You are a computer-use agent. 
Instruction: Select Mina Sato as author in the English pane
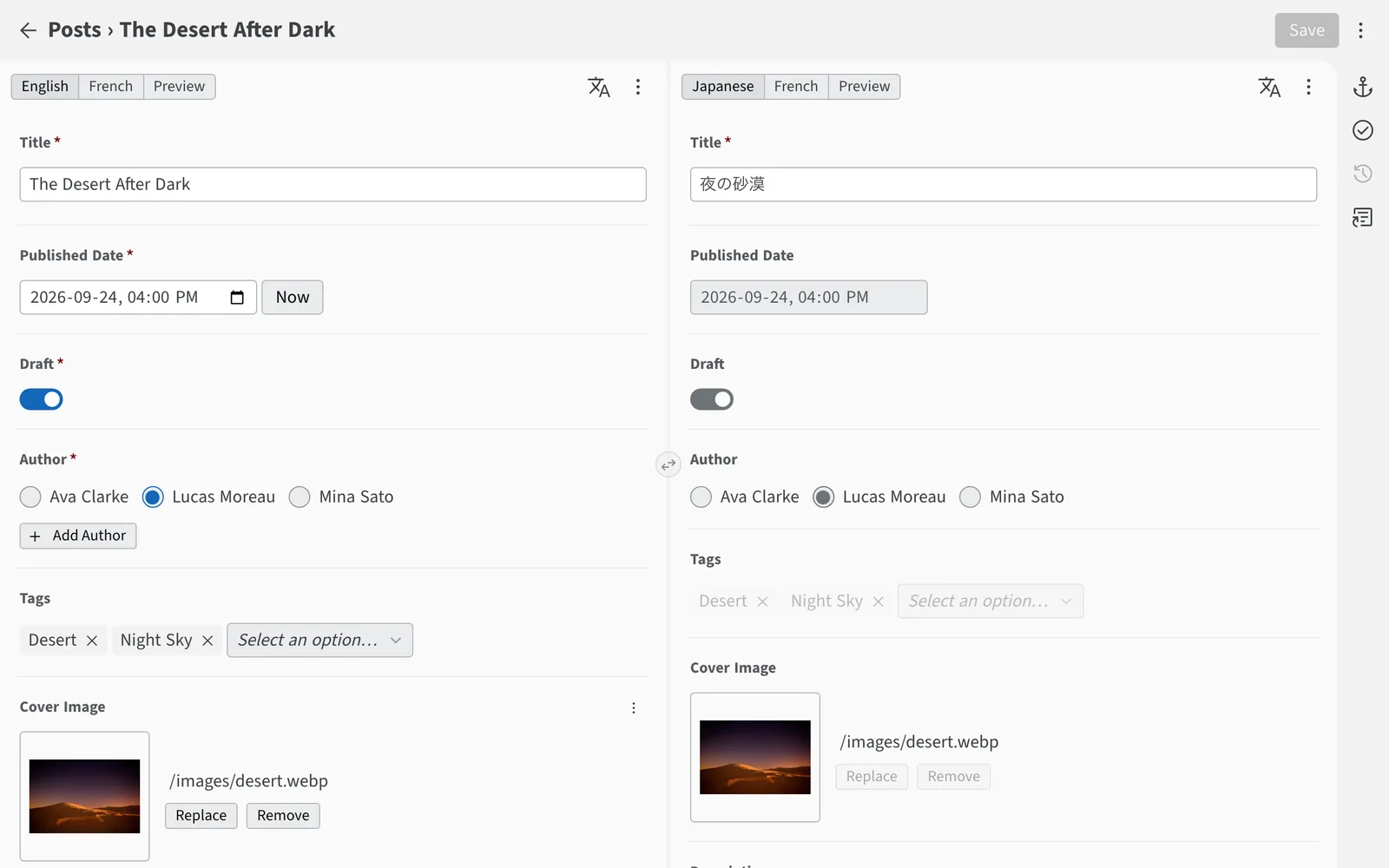[x=300, y=497]
